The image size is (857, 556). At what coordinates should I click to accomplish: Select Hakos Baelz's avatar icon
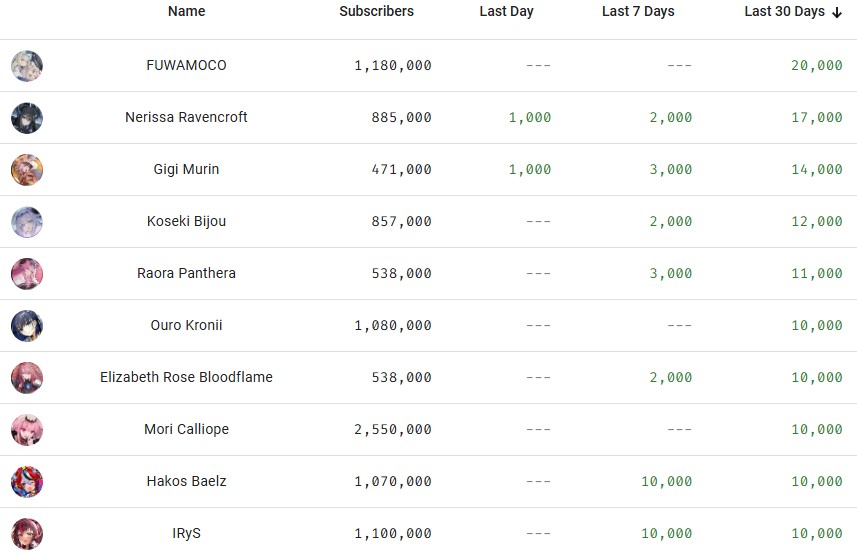tap(27, 482)
